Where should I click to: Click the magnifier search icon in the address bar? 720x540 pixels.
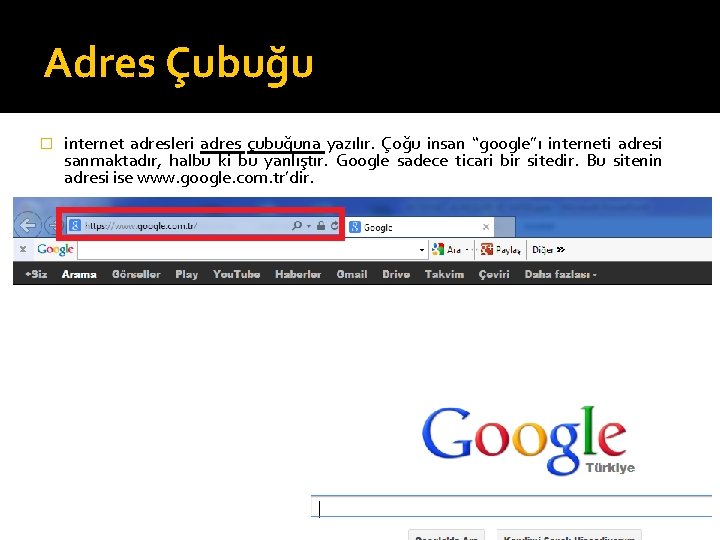(297, 225)
